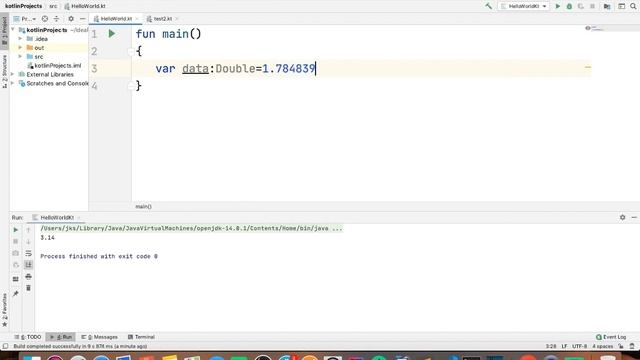This screenshot has width=640, height=360.
Task: Collapse the kotlinProjects root node
Action: tap(13, 30)
